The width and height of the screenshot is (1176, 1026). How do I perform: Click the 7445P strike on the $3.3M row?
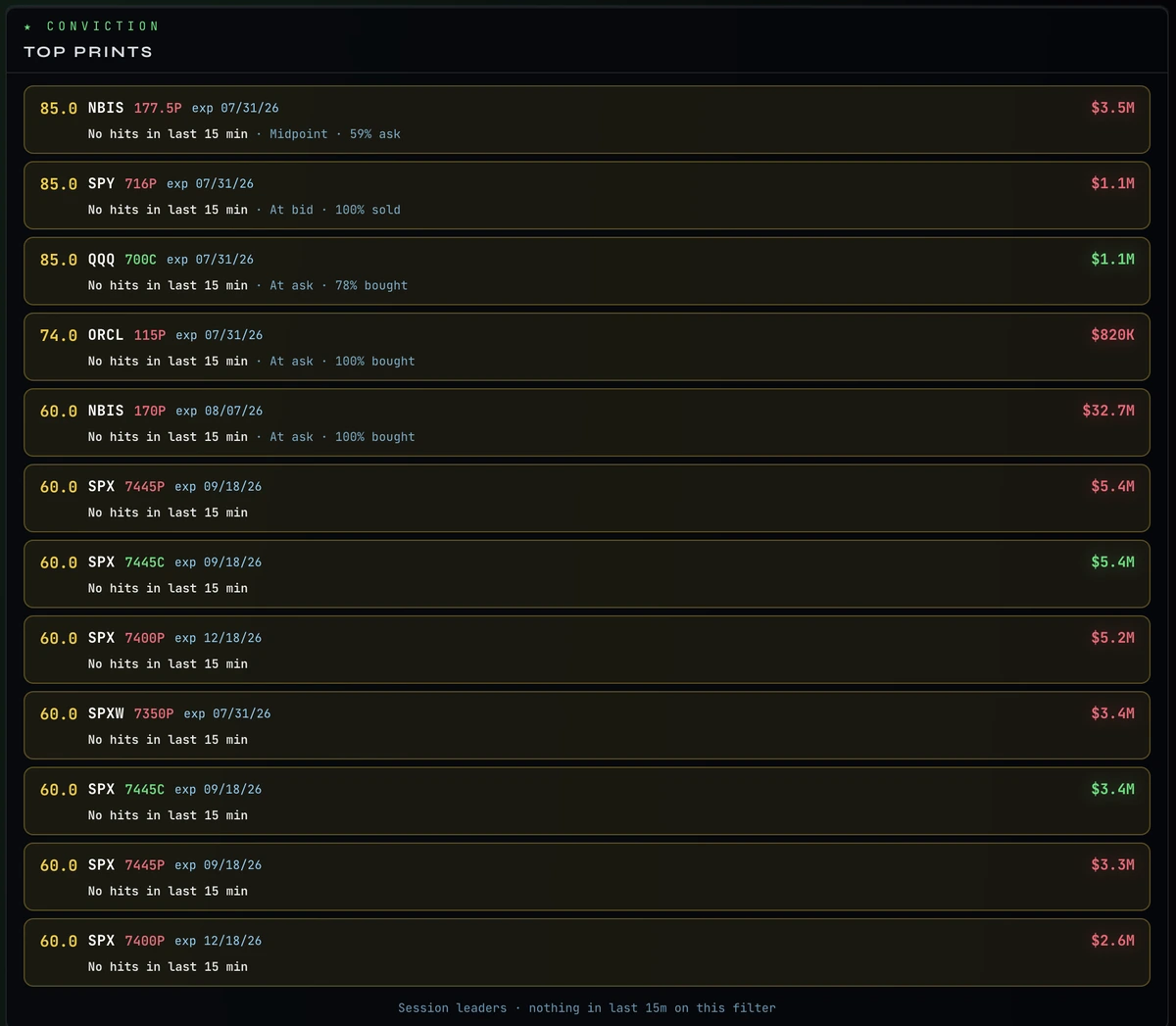point(145,865)
